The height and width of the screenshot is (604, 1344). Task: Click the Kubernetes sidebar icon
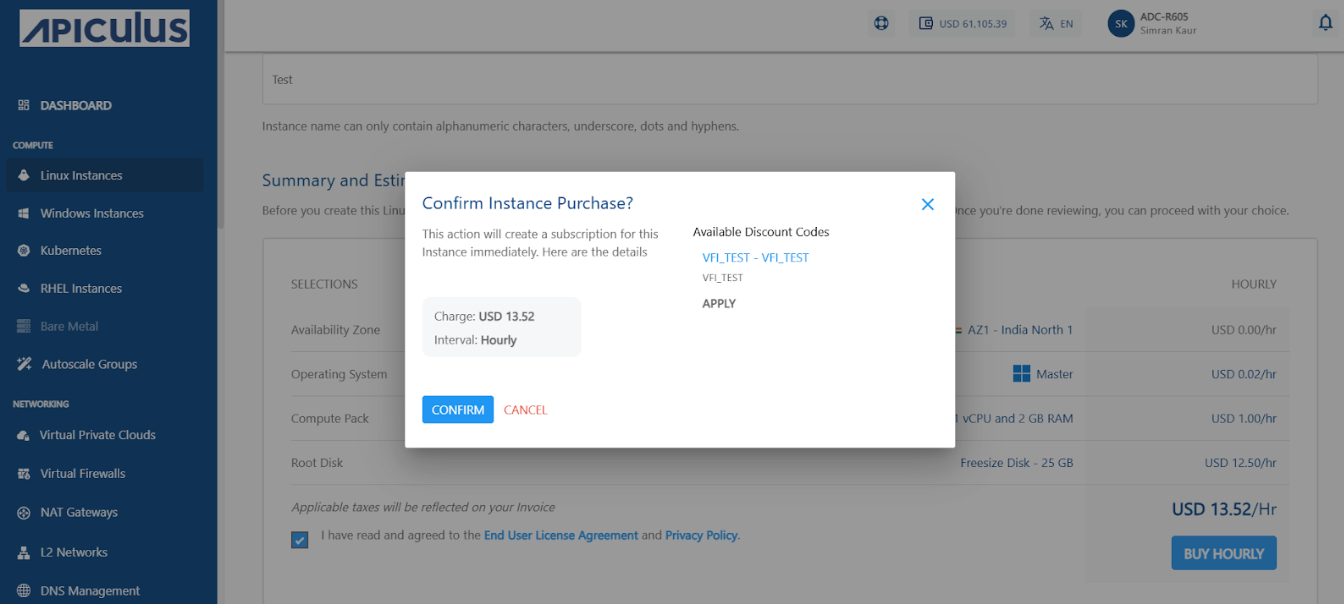click(x=24, y=251)
